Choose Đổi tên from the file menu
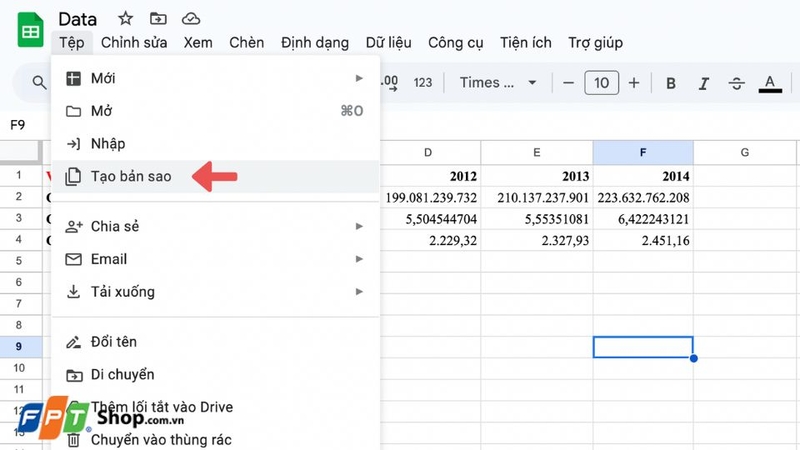Image resolution: width=800 pixels, height=450 pixels. pos(113,342)
